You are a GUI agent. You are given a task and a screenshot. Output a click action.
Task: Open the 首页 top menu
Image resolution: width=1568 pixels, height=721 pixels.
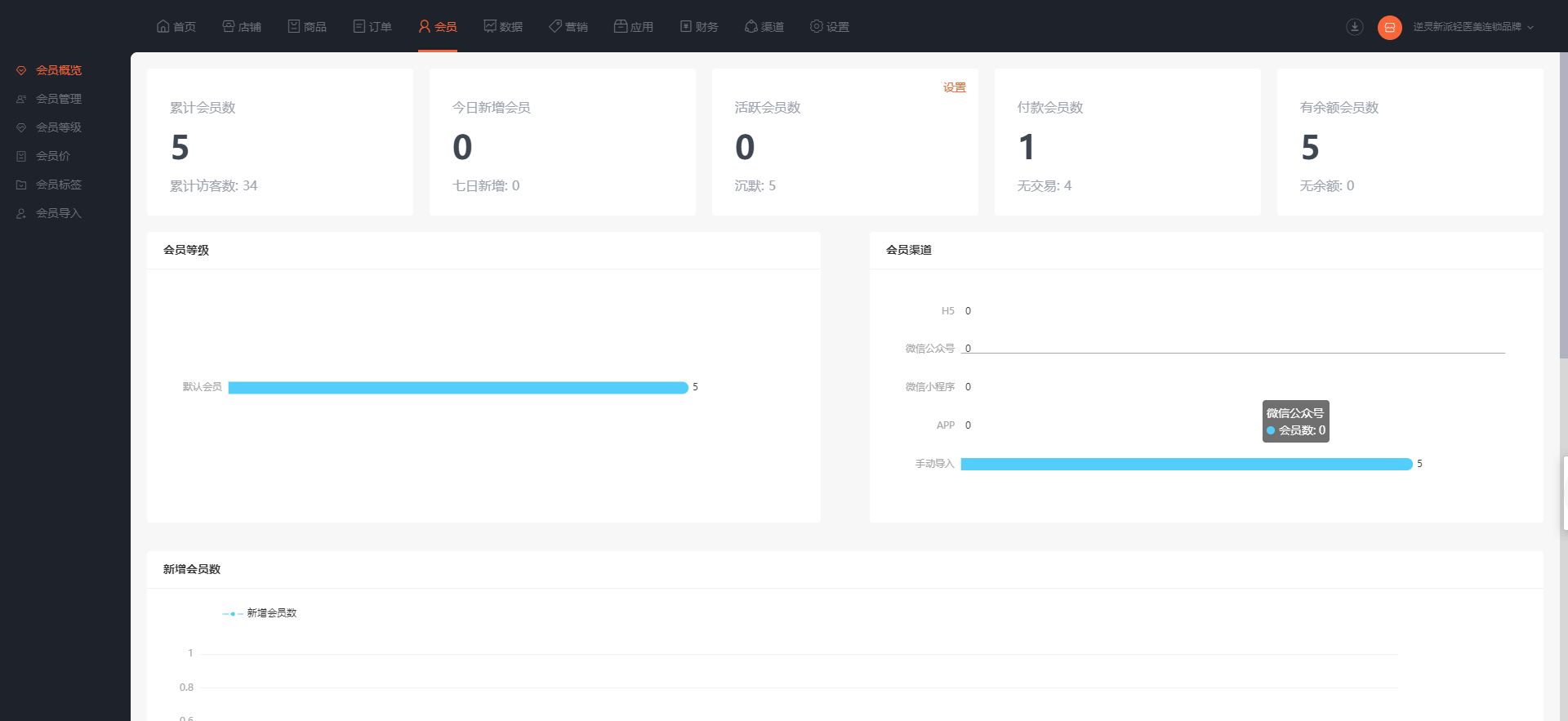point(176,27)
